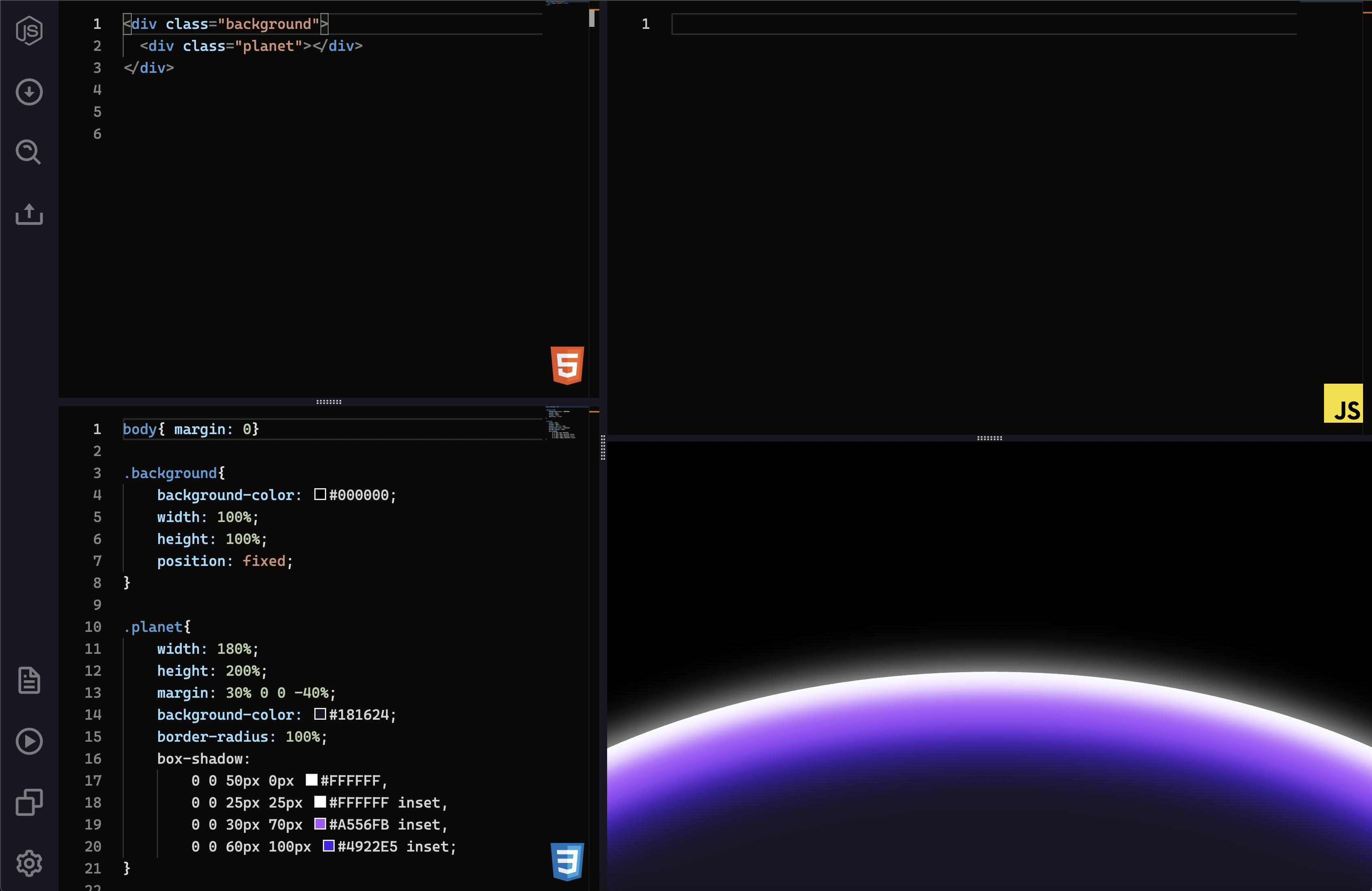Image resolution: width=1372 pixels, height=891 pixels.
Task: Click the splitter handle between JS and preview
Action: click(x=989, y=438)
